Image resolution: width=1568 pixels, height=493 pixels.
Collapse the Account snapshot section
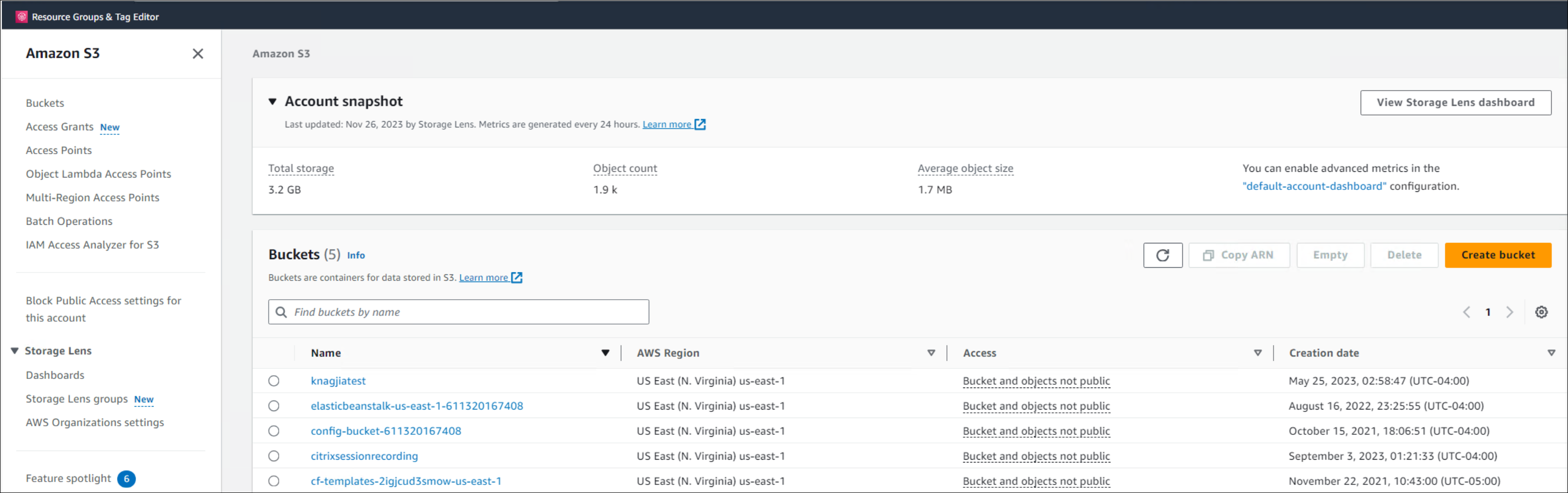coord(272,102)
